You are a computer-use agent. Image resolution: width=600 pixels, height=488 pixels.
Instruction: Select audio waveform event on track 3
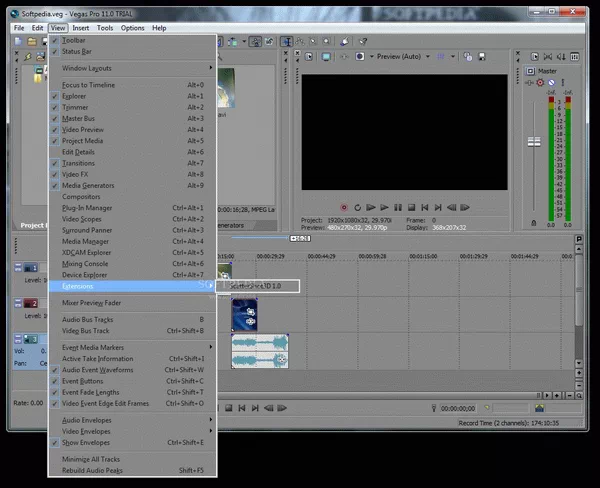click(x=260, y=351)
